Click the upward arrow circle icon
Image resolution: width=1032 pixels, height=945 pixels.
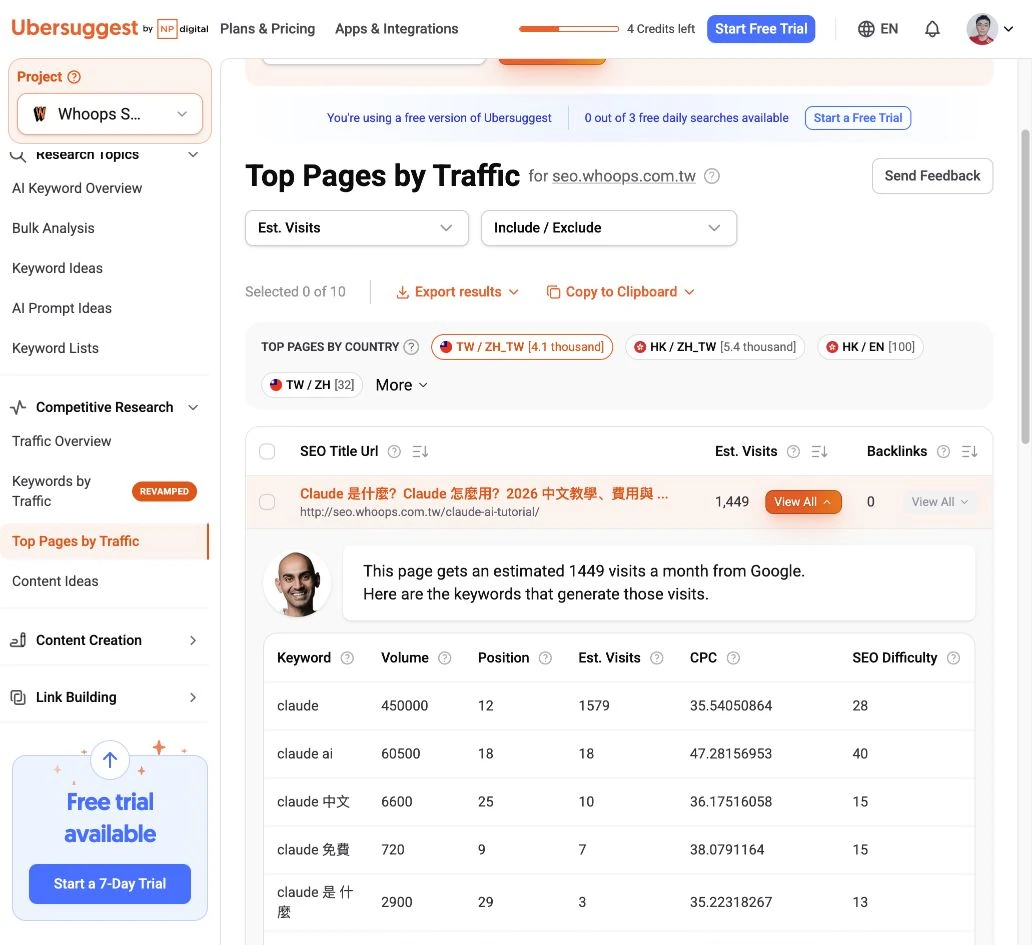tap(110, 759)
